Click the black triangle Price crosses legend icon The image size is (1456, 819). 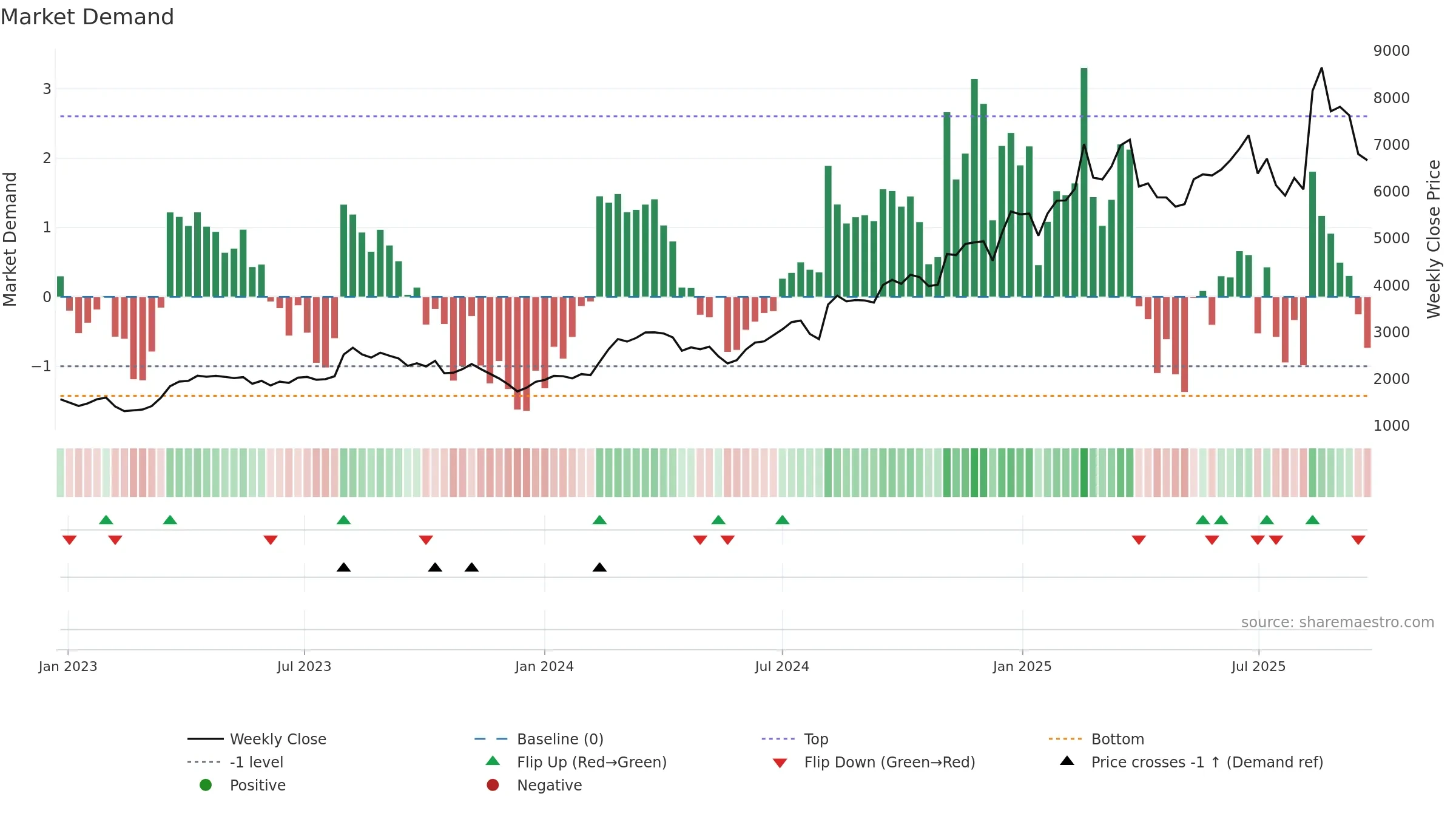pyautogui.click(x=1067, y=761)
